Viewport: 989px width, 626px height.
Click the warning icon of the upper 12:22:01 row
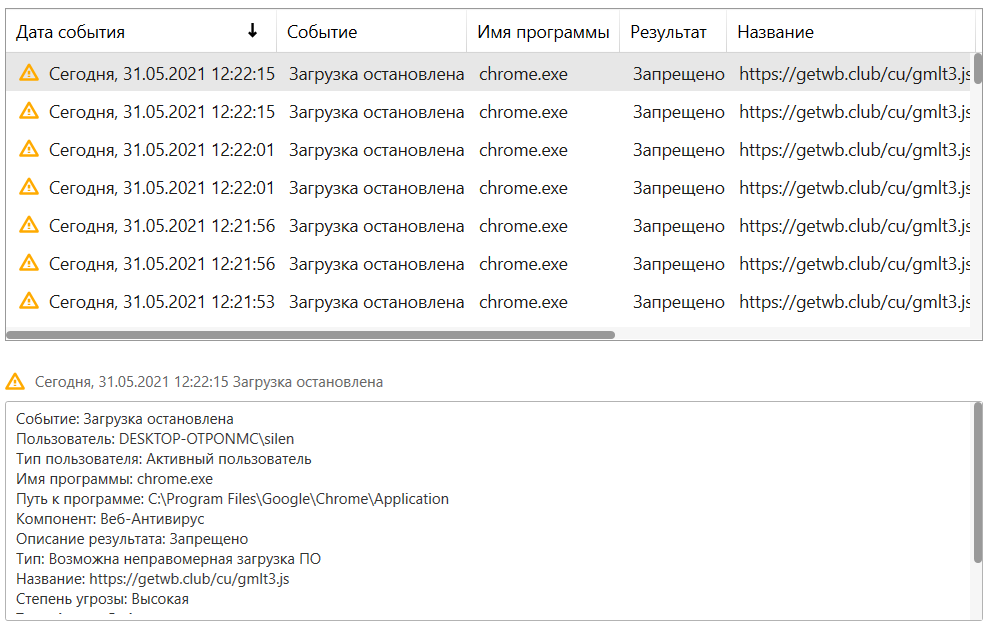click(29, 149)
